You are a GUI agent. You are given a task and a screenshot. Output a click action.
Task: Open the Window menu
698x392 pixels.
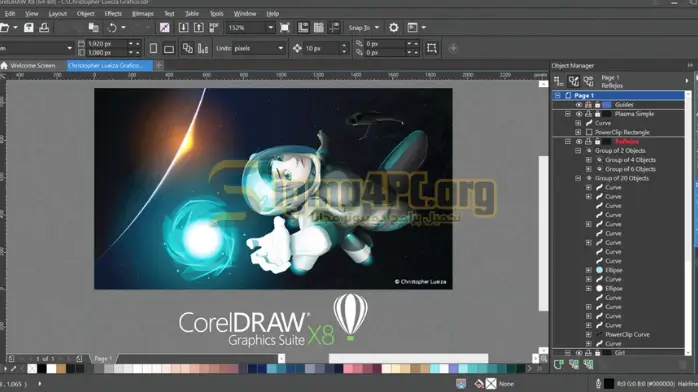click(245, 14)
